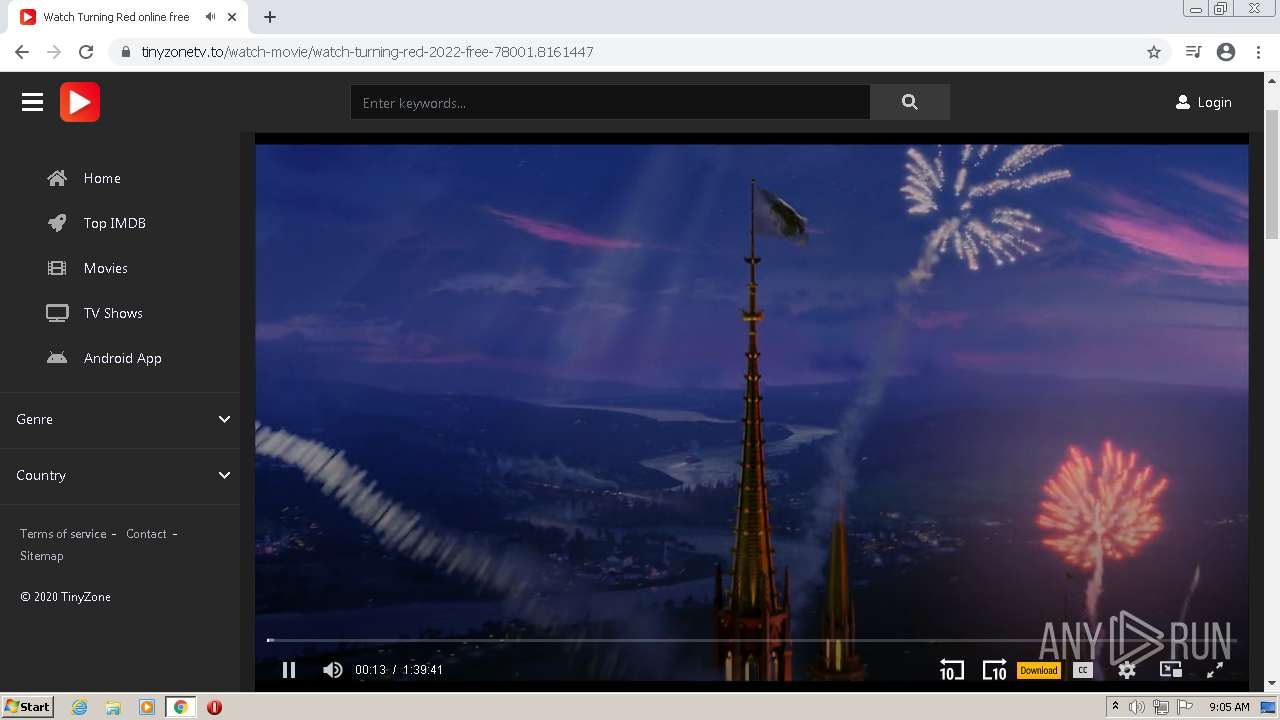Open the Contact link

pyautogui.click(x=146, y=534)
